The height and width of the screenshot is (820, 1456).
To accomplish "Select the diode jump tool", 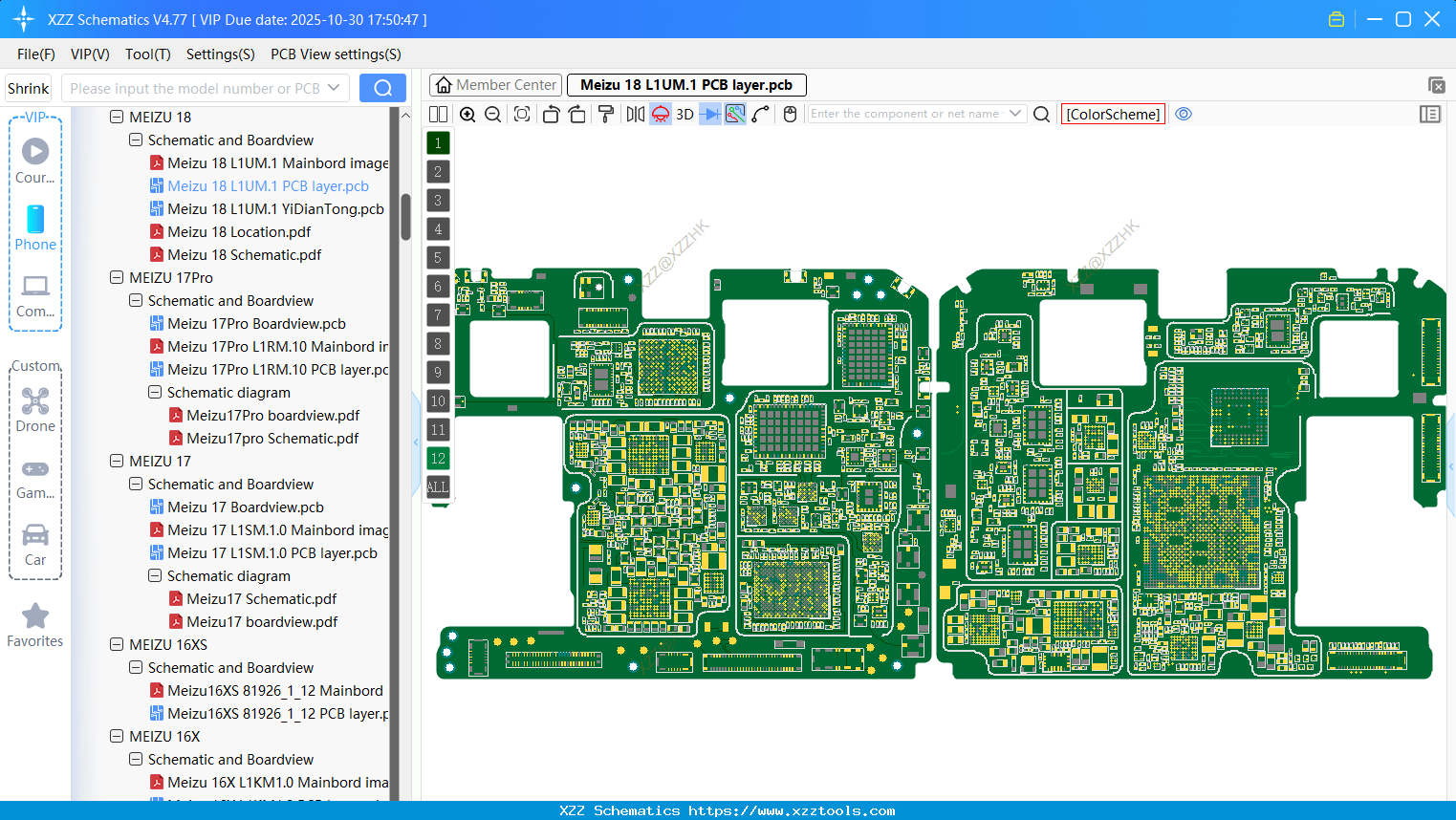I will coord(708,114).
